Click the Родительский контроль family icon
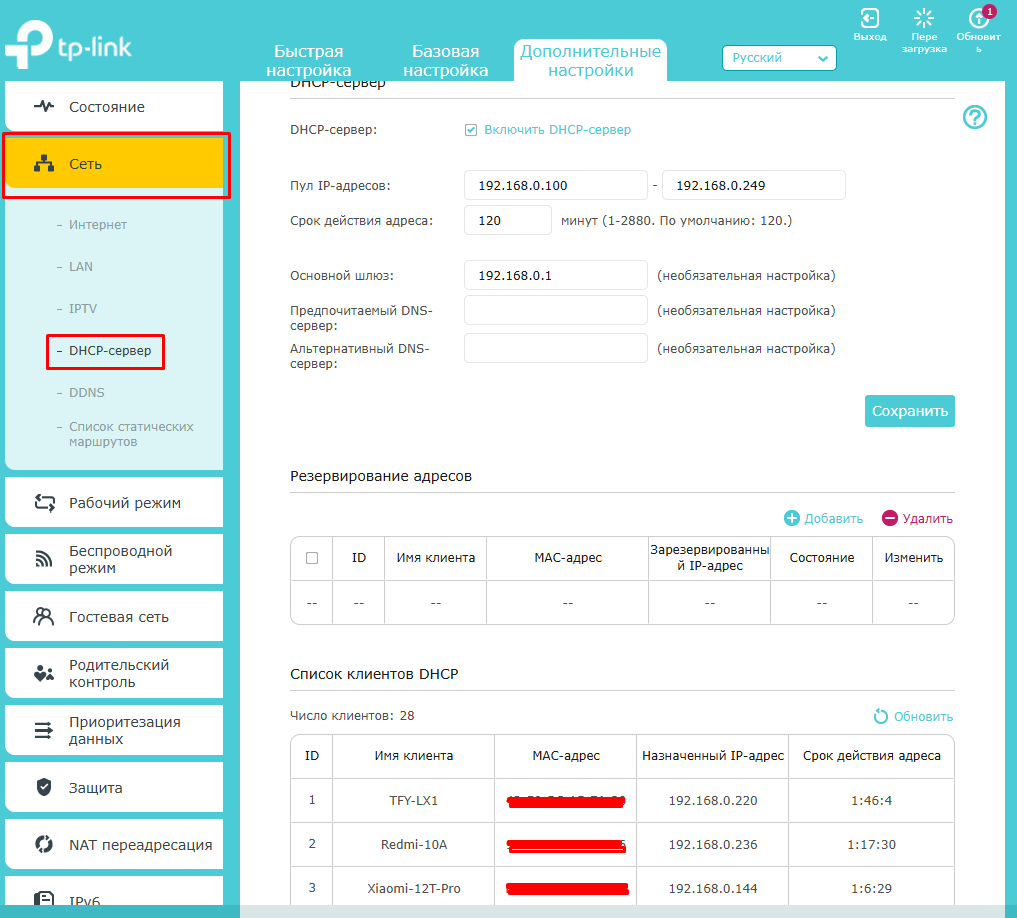 tap(44, 673)
